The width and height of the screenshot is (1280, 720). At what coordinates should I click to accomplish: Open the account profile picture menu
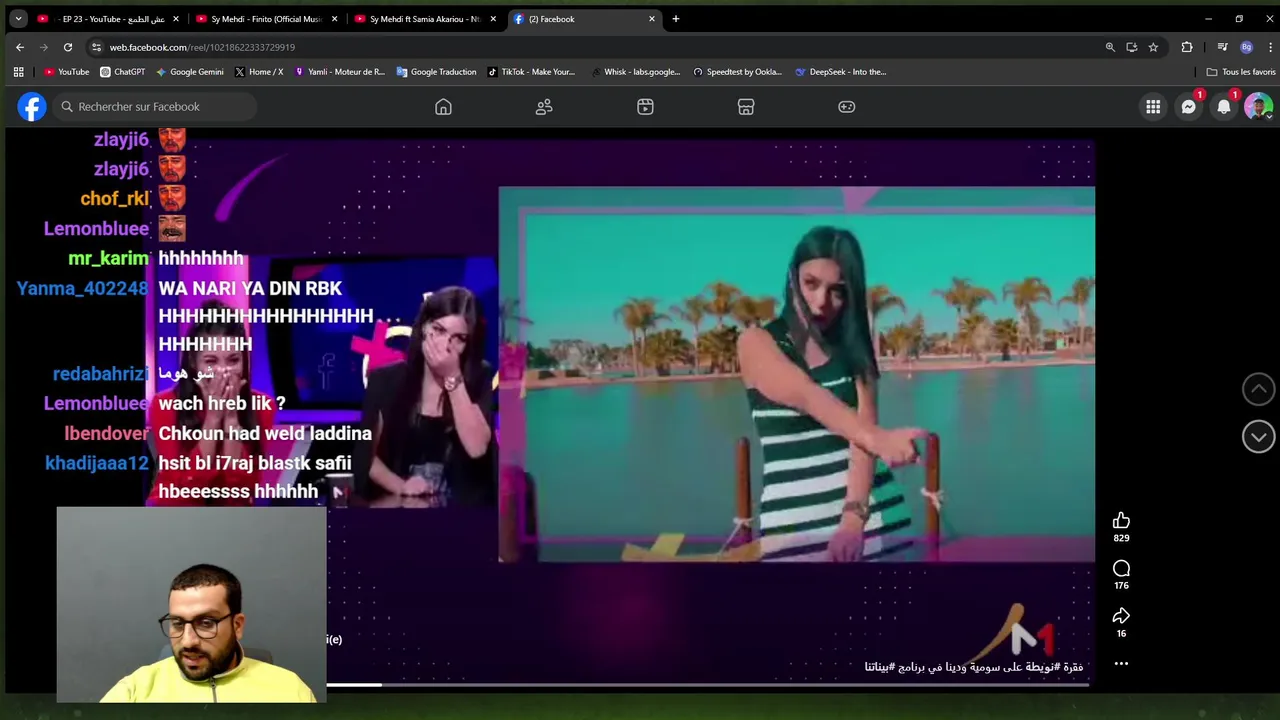pos(1258,107)
